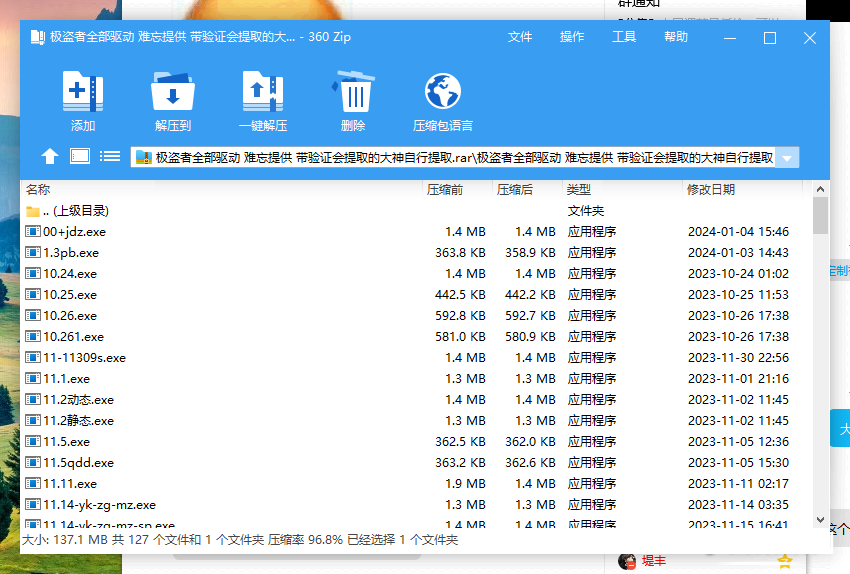Click the 360 Zip app icon in title bar
This screenshot has width=850, height=574.
click(x=38, y=37)
